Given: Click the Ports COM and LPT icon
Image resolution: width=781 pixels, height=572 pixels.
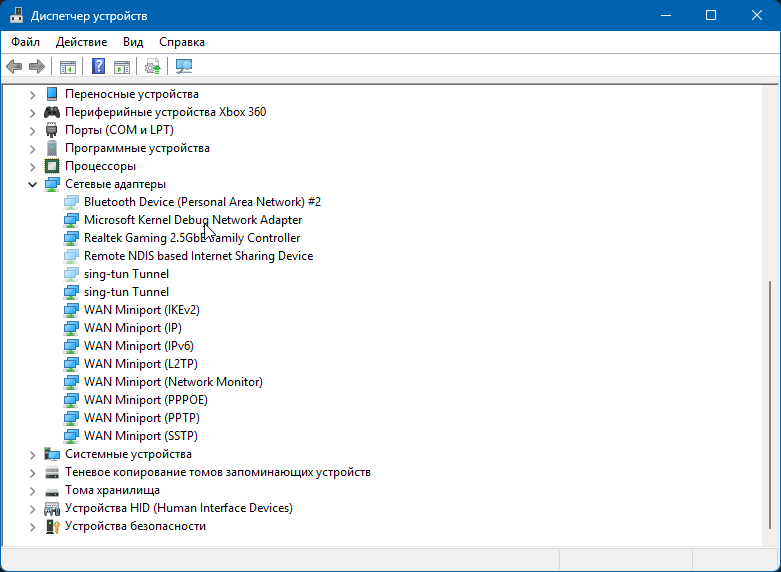Looking at the screenshot, I should coord(52,130).
